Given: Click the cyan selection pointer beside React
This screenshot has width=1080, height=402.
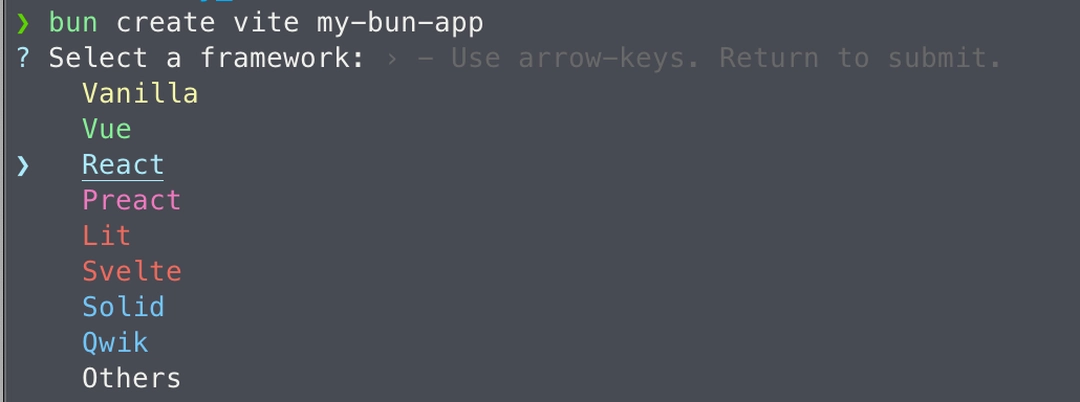Looking at the screenshot, I should click(x=23, y=165).
